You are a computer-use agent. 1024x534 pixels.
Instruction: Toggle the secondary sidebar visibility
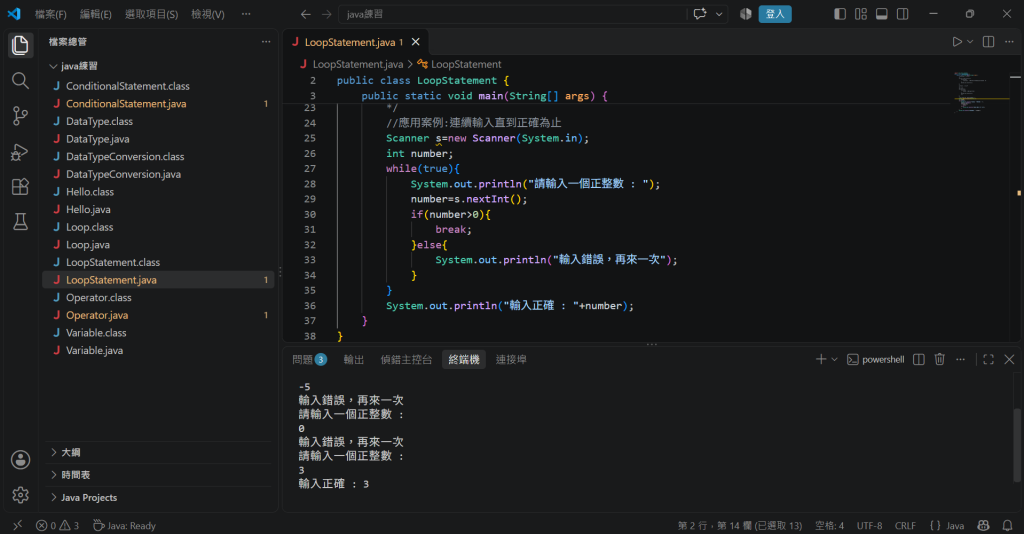(903, 14)
